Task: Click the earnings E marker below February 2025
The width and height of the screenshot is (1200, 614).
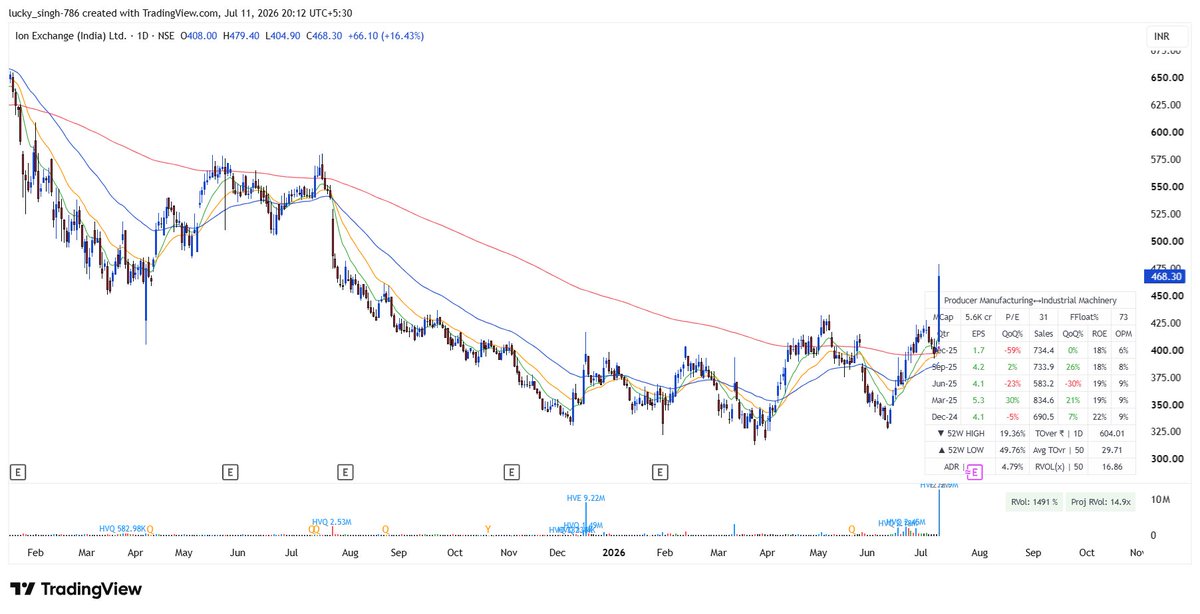Action: tap(16, 470)
